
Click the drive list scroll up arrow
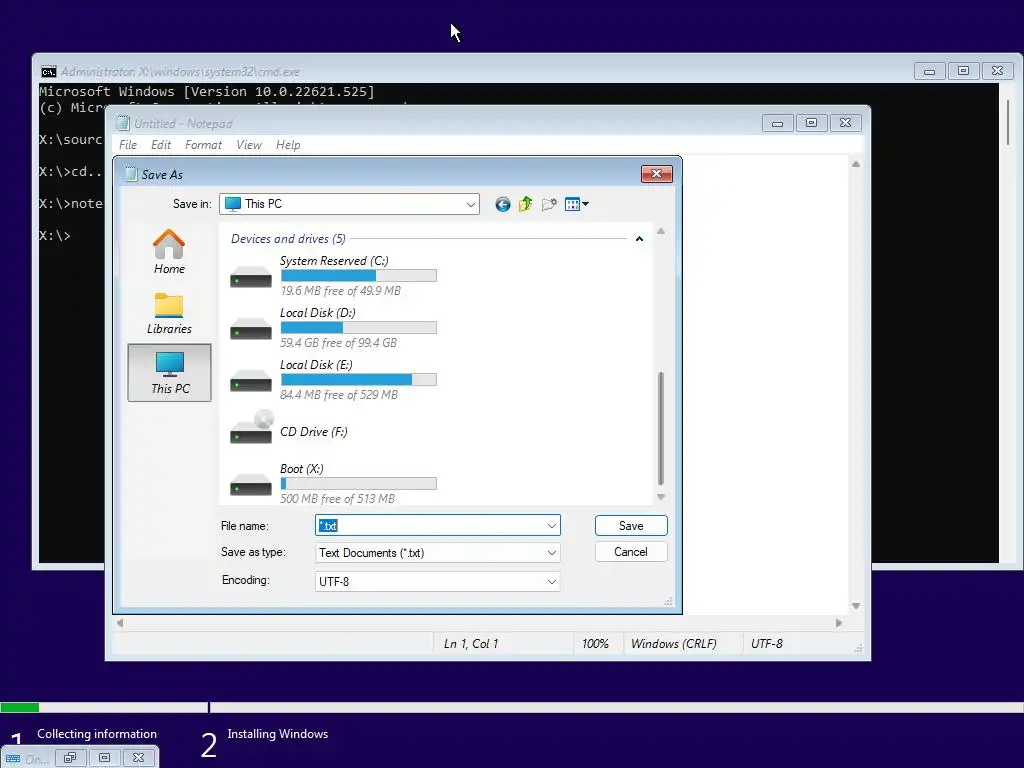(x=661, y=231)
